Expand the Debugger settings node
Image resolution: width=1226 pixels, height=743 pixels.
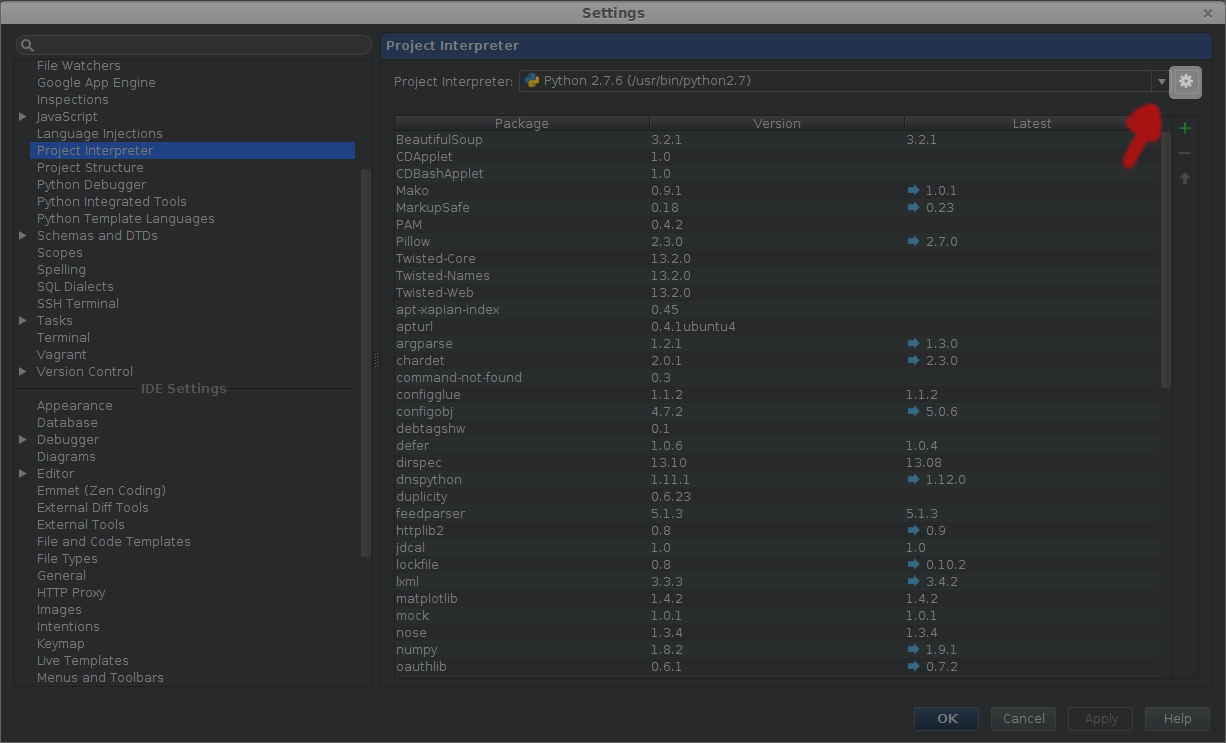pyautogui.click(x=23, y=440)
